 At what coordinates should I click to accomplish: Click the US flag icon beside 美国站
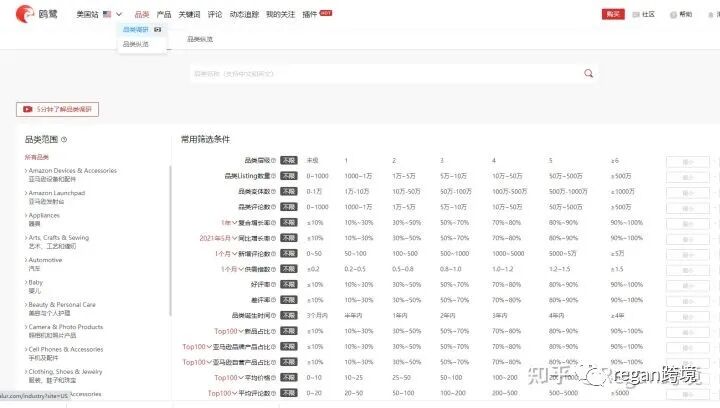pos(107,14)
